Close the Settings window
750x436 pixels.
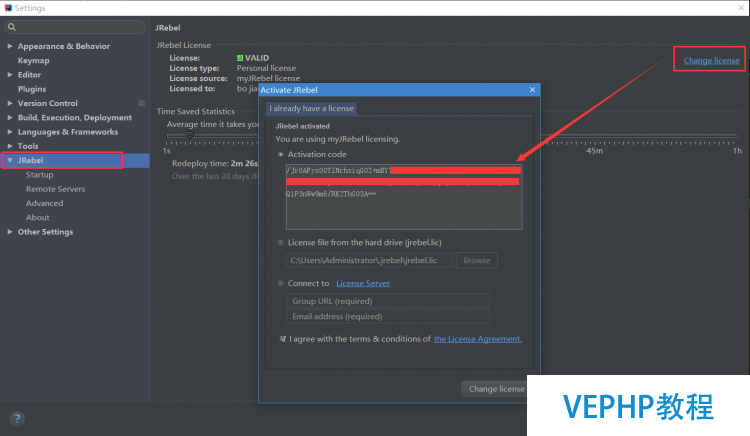(741, 8)
